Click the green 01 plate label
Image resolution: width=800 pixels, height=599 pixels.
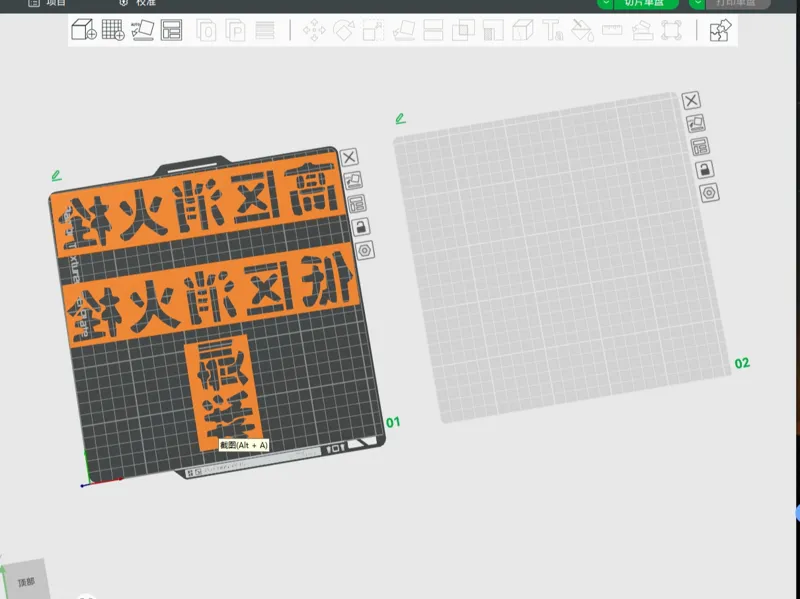pyautogui.click(x=393, y=422)
